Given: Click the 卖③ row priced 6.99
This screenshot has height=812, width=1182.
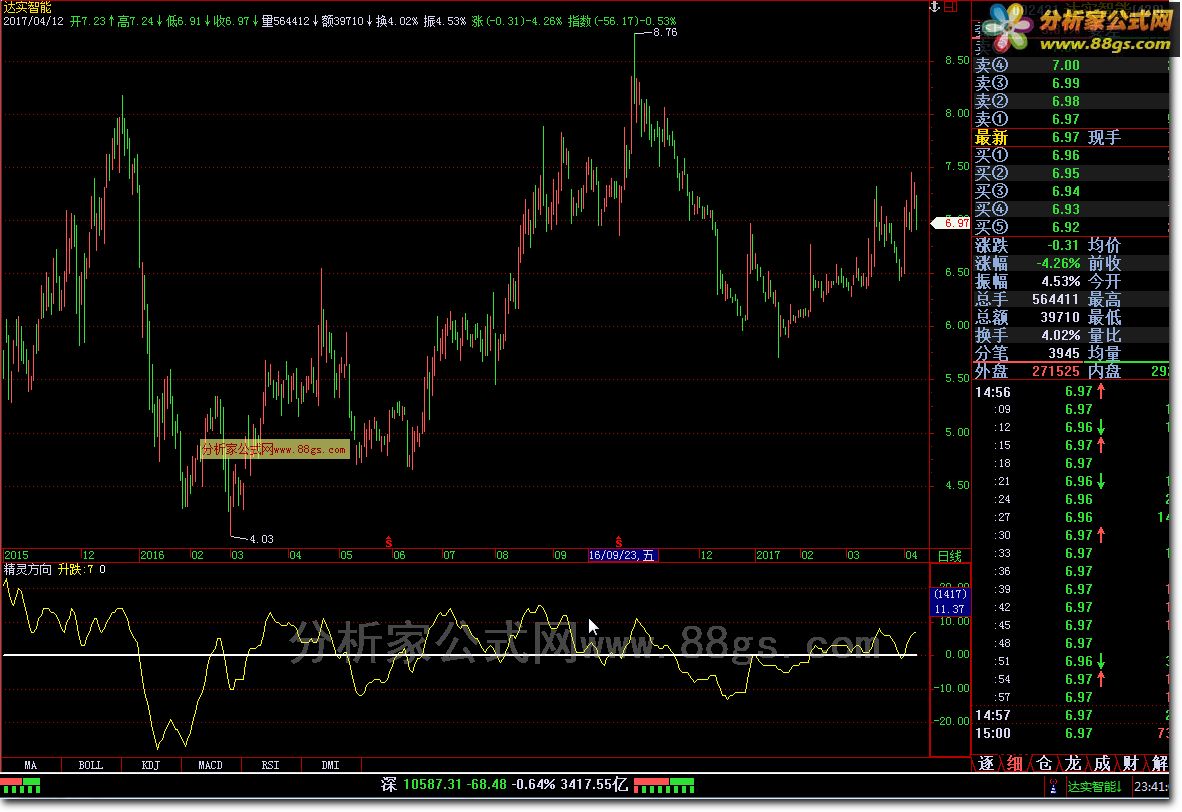Looking at the screenshot, I should point(1071,83).
